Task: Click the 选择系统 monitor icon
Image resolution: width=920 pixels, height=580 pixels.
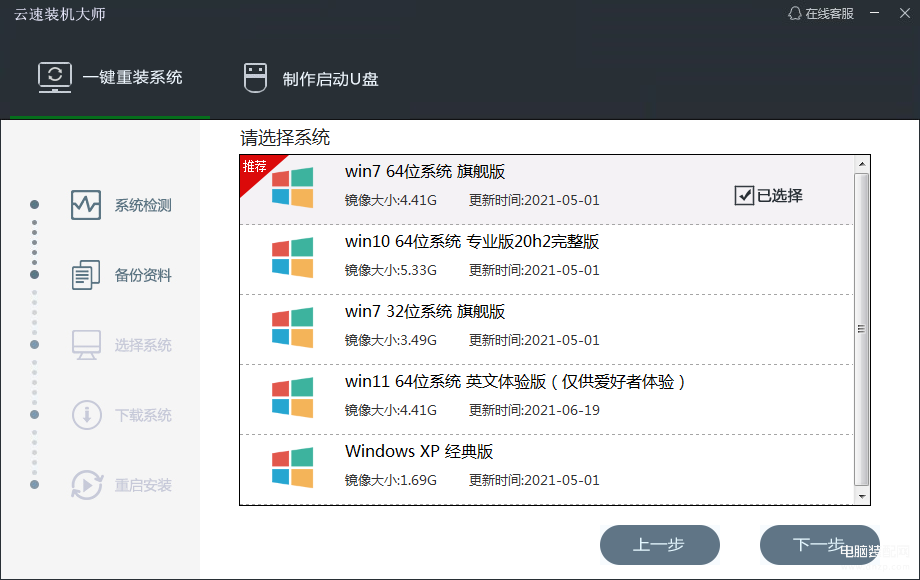Action: click(x=86, y=345)
